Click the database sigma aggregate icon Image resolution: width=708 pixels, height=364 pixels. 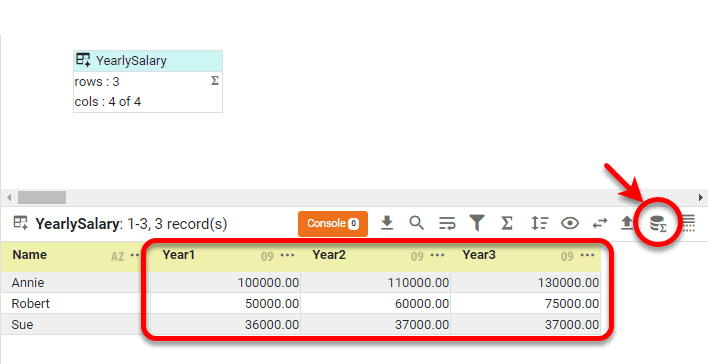point(658,224)
